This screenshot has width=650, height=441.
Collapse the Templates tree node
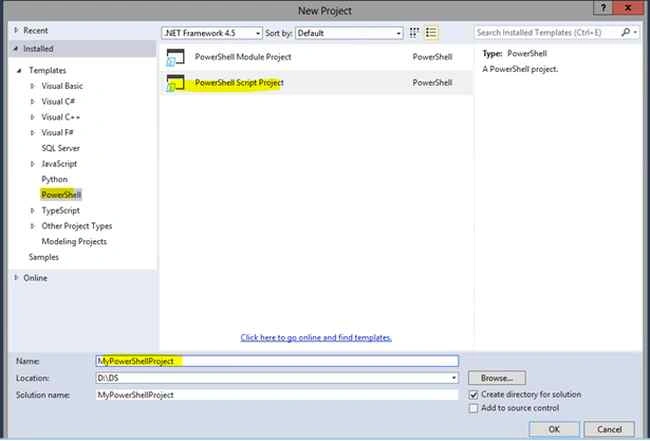(19, 70)
